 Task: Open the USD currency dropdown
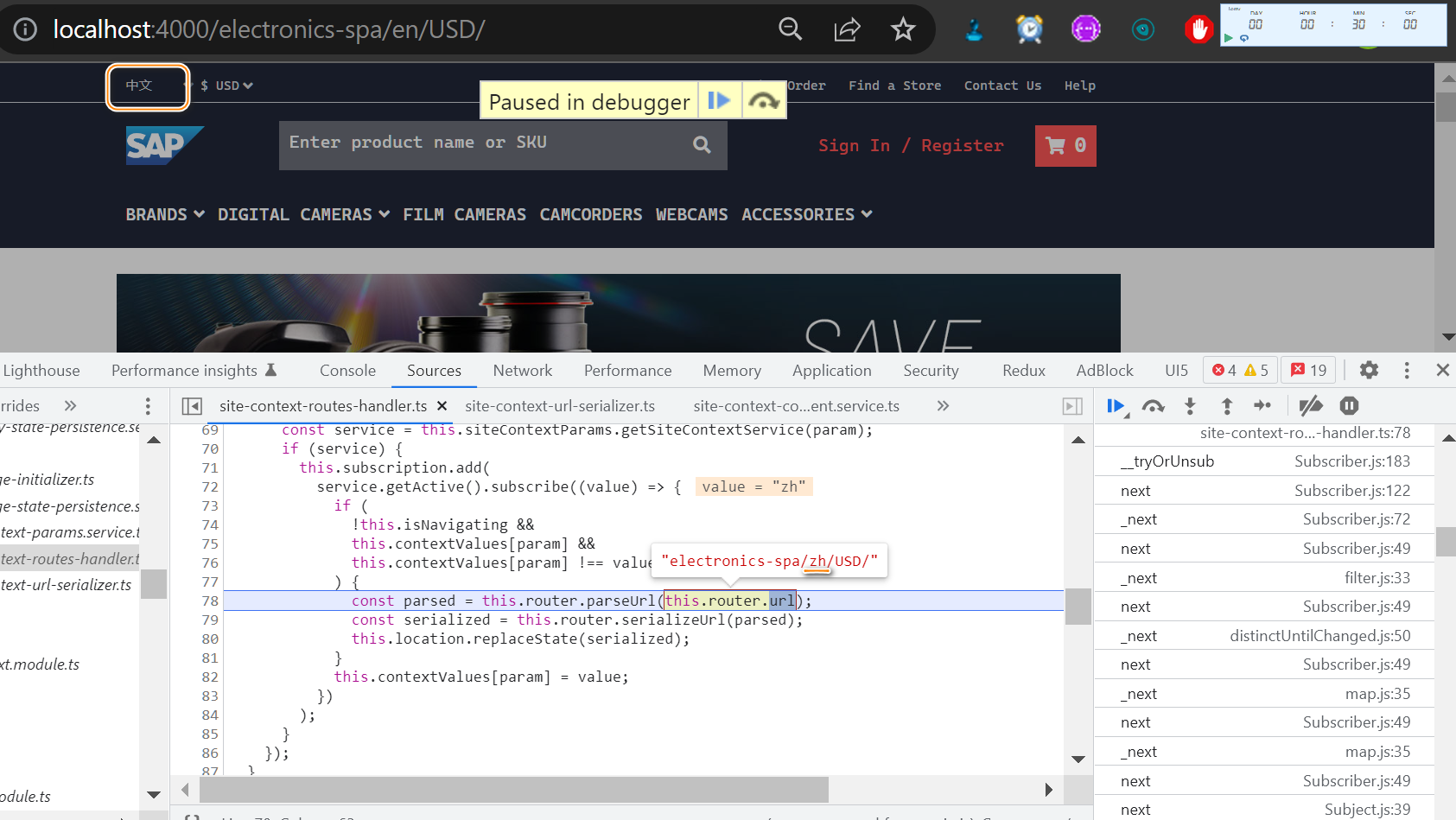click(x=226, y=86)
